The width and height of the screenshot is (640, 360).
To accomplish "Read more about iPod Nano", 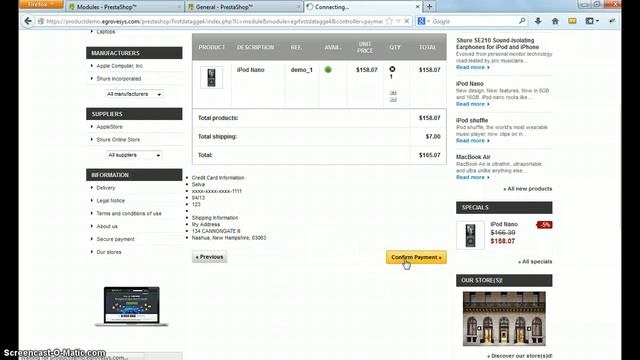I will click(473, 104).
